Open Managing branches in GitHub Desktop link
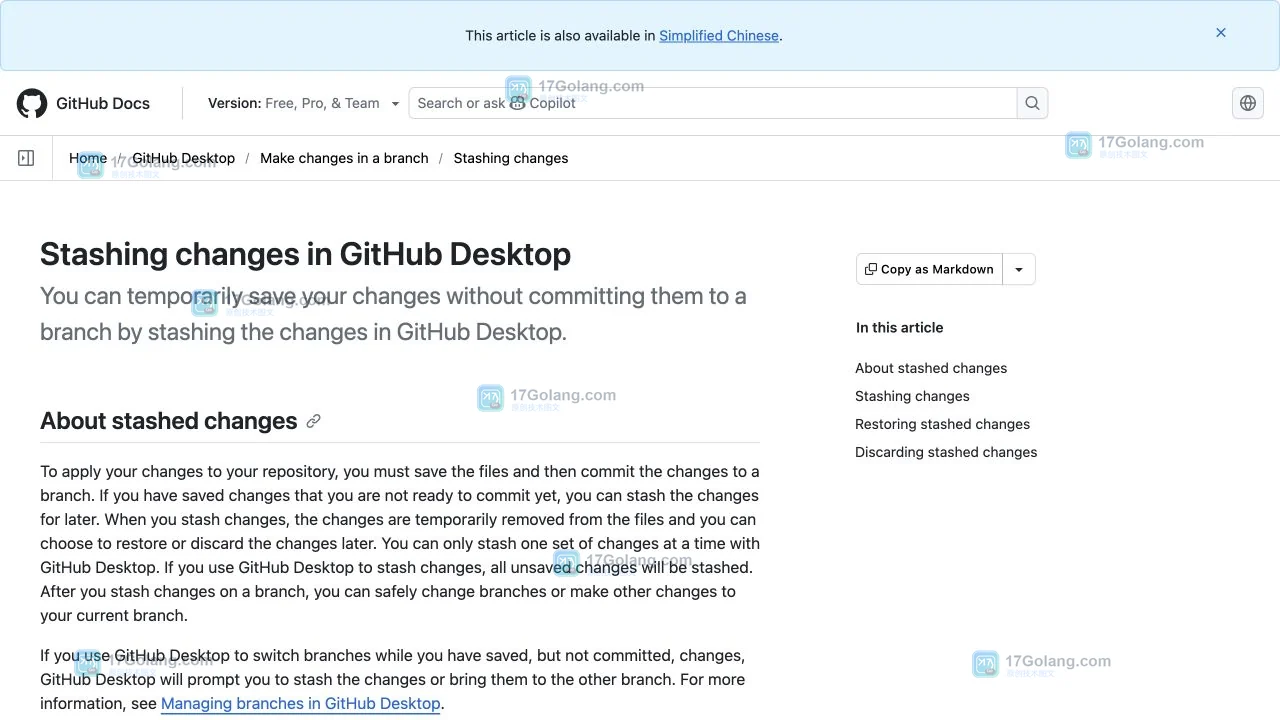Image resolution: width=1280 pixels, height=720 pixels. 300,703
